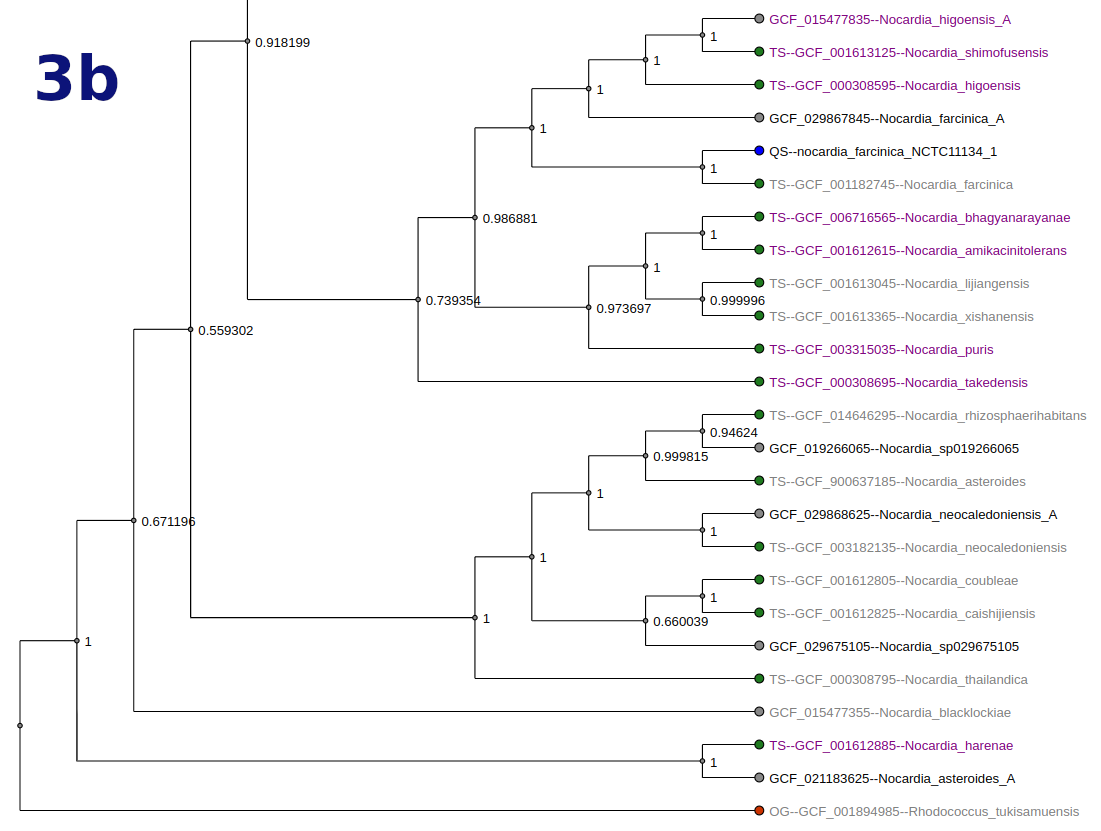The width and height of the screenshot is (1101, 831).
Task: Click the green marker for Nocardia_puris
Action: point(759,348)
